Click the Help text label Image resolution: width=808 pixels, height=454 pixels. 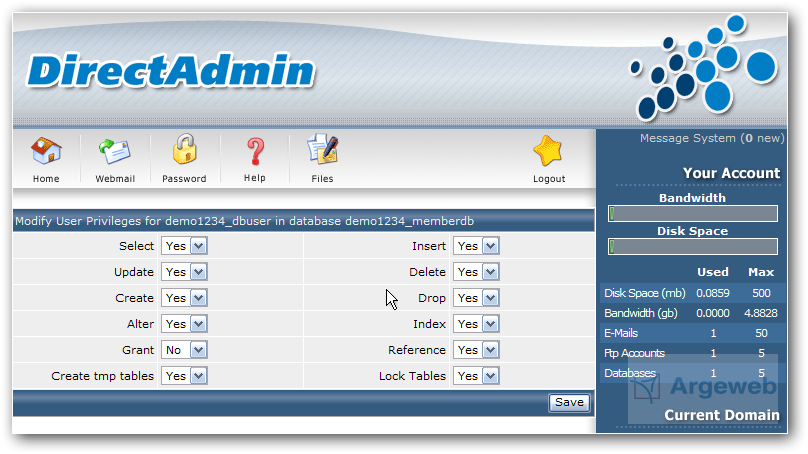point(255,178)
